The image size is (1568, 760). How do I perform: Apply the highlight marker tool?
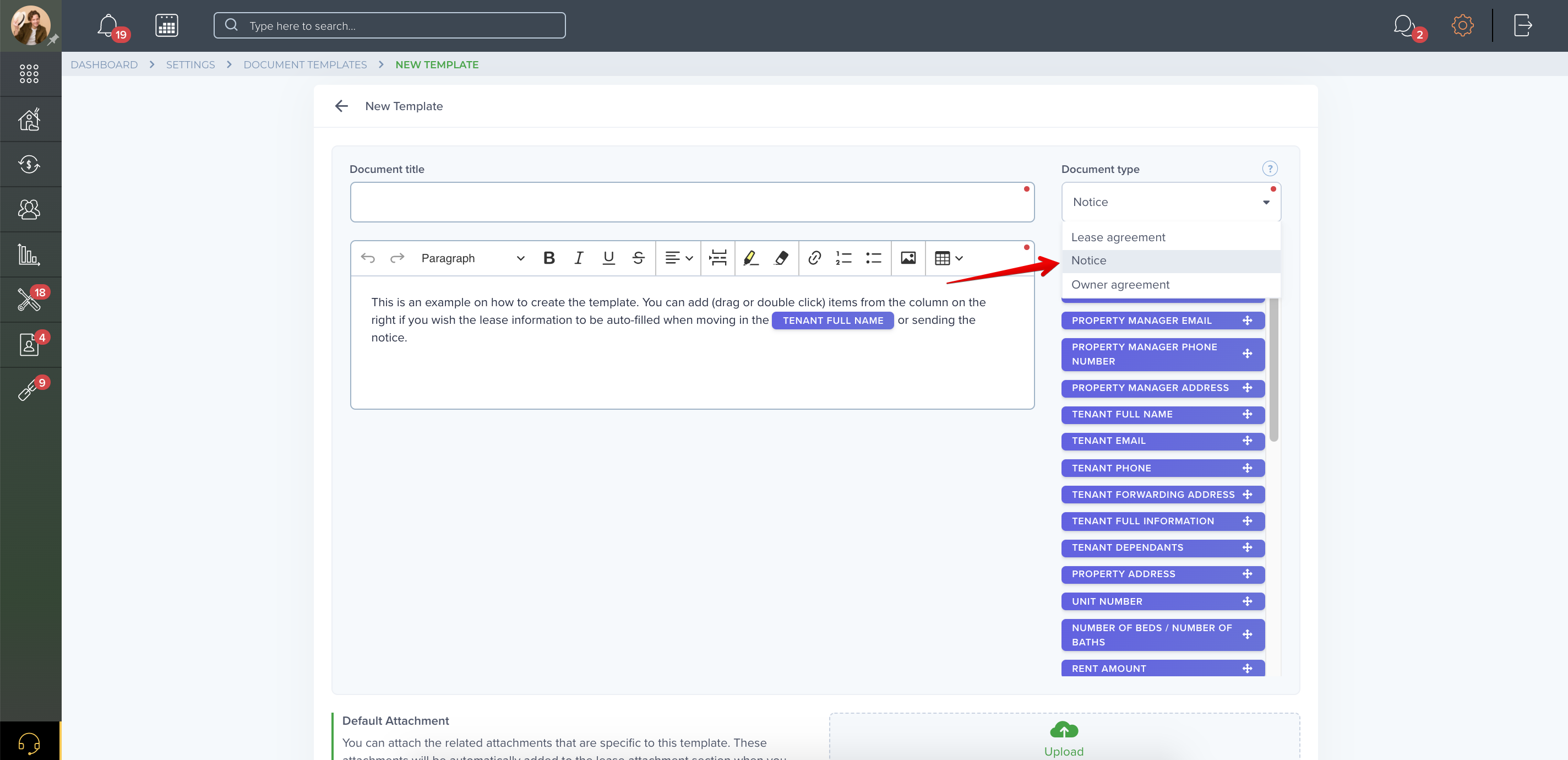point(750,258)
